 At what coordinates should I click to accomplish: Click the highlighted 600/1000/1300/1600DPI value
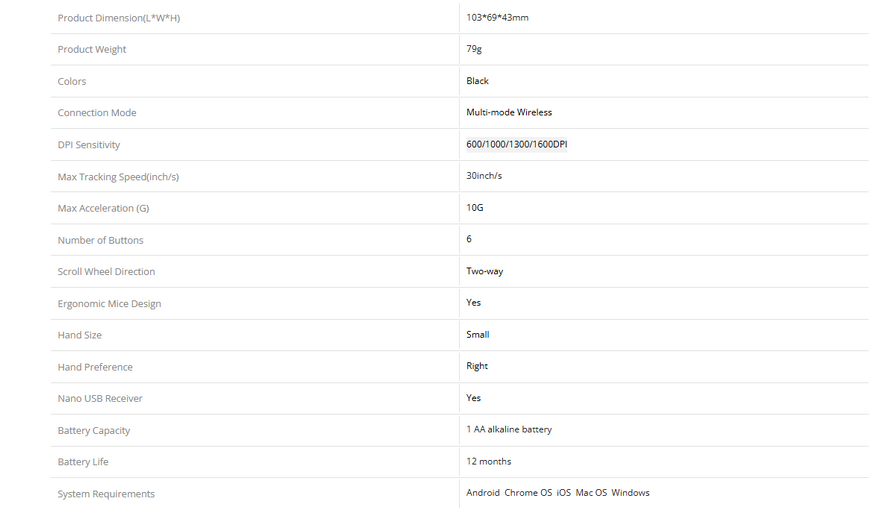tap(517, 145)
